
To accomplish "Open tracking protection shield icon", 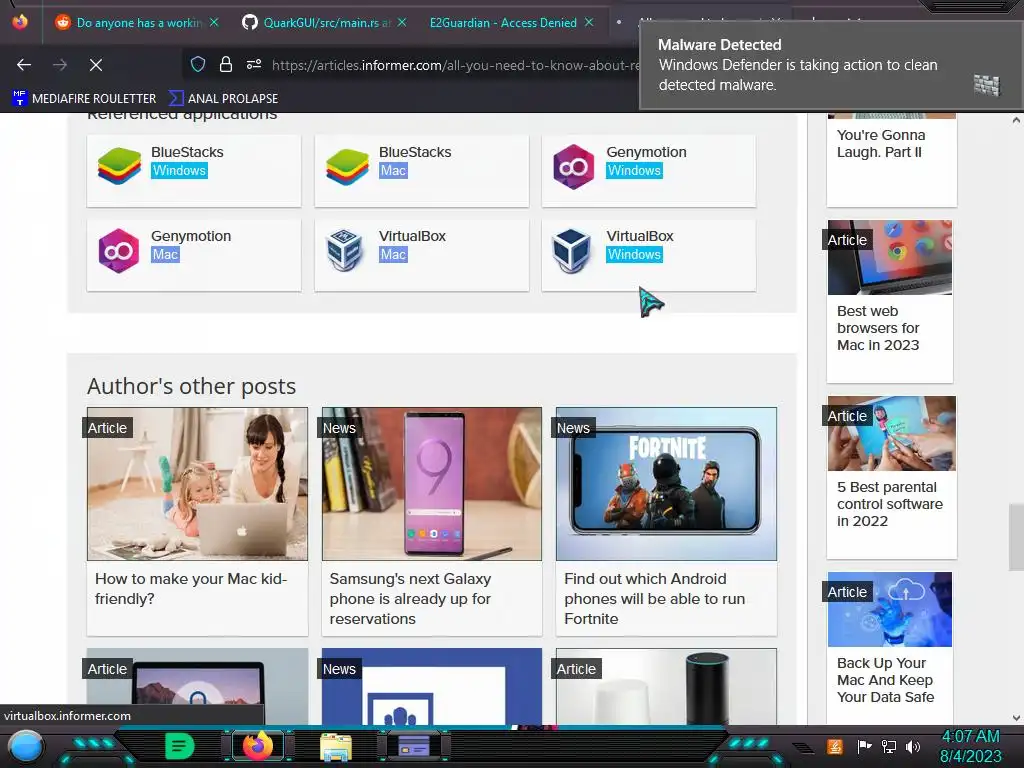I will click(198, 64).
